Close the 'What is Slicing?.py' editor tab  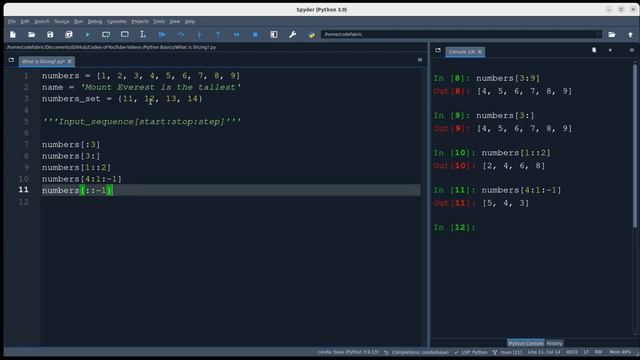70,61
